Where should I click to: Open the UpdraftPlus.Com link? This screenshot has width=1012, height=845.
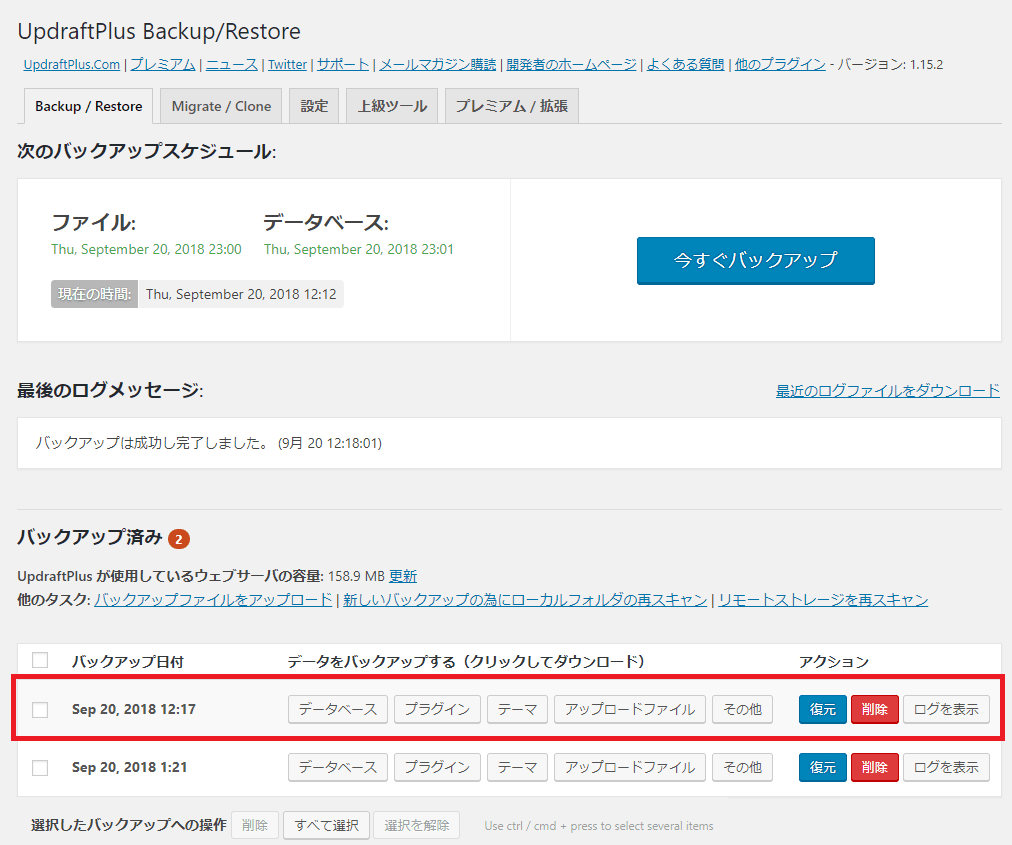click(x=70, y=63)
